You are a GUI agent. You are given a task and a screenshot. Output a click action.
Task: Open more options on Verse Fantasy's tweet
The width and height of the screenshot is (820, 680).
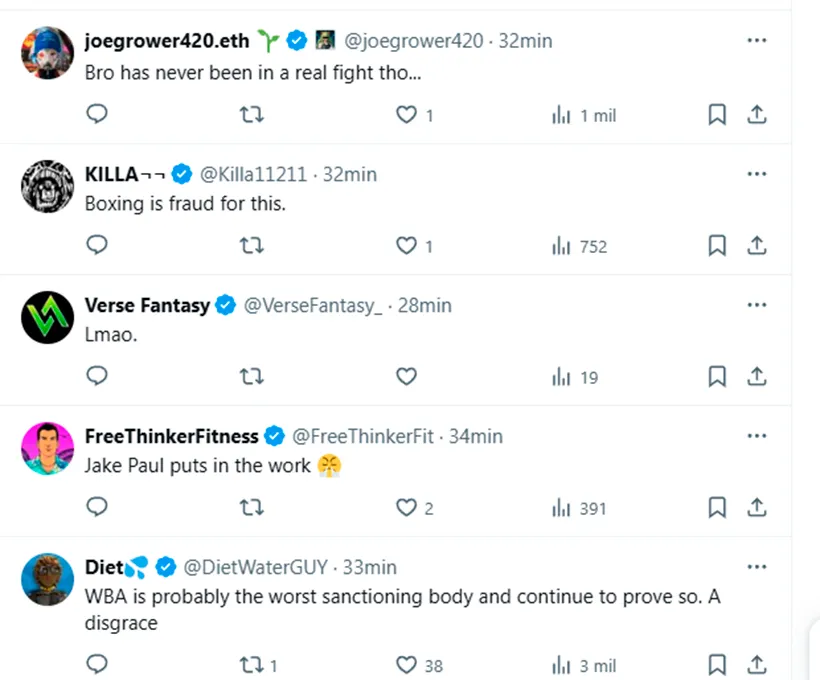(x=757, y=304)
